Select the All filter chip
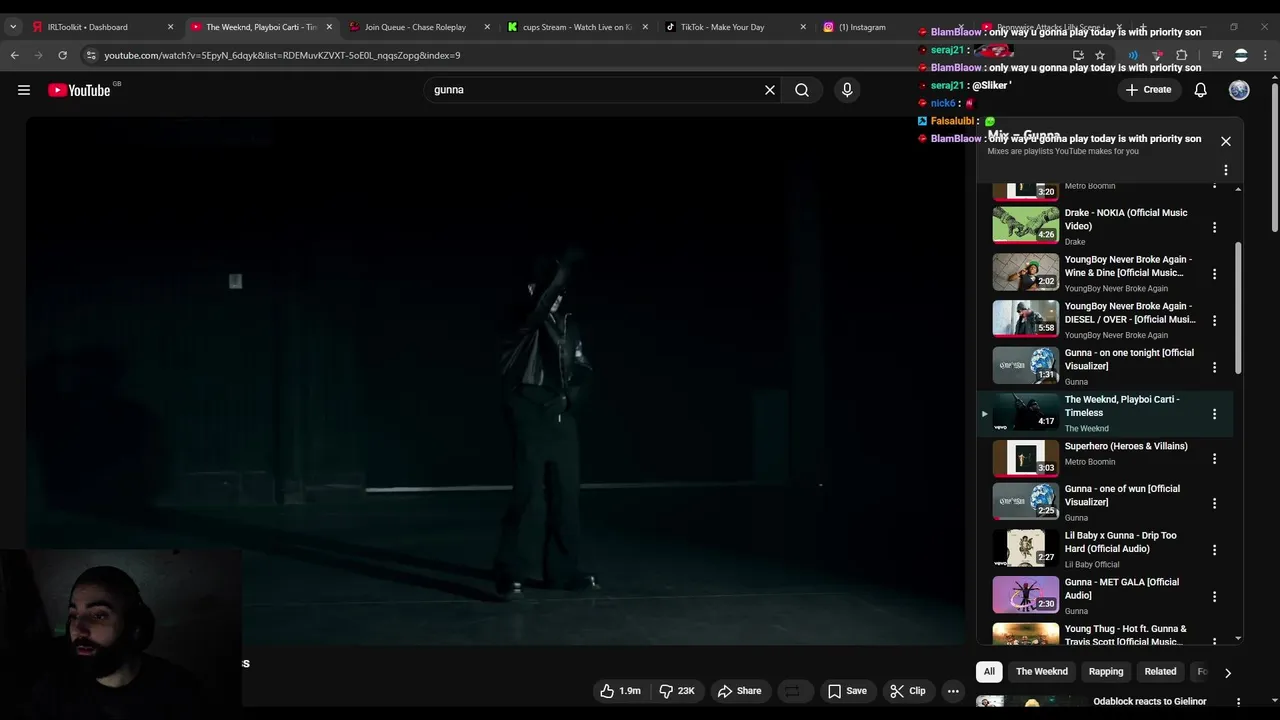The height and width of the screenshot is (720, 1280). (989, 672)
